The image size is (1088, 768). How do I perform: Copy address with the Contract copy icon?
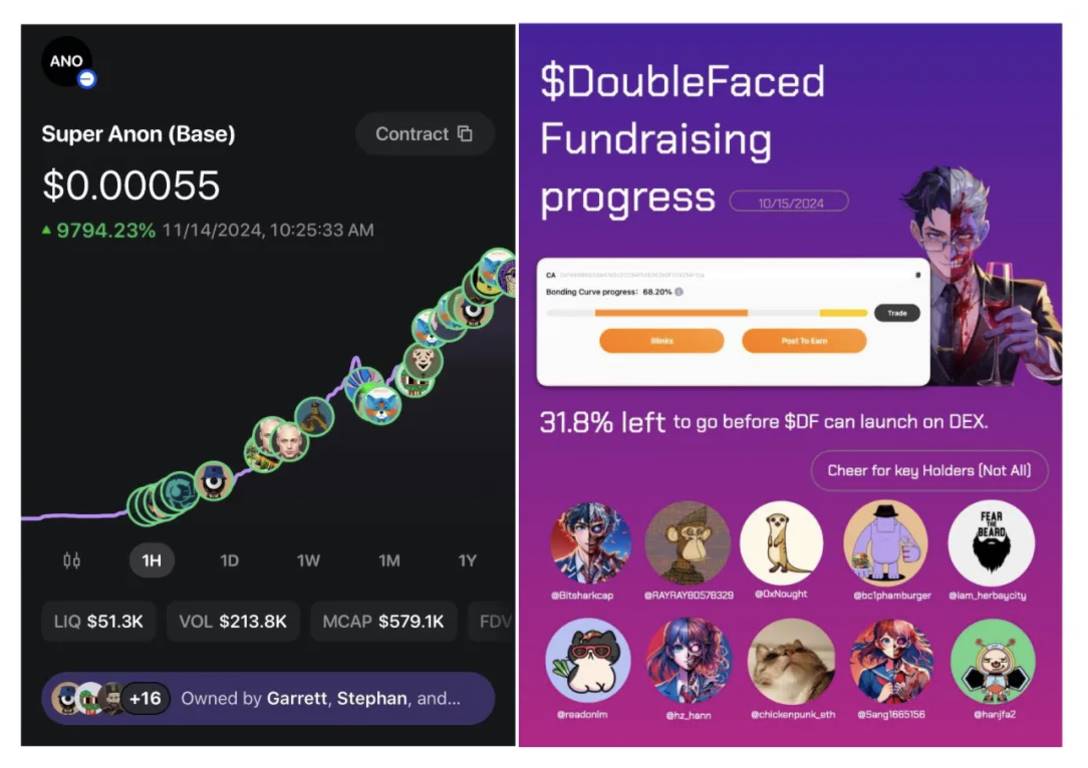click(x=465, y=133)
